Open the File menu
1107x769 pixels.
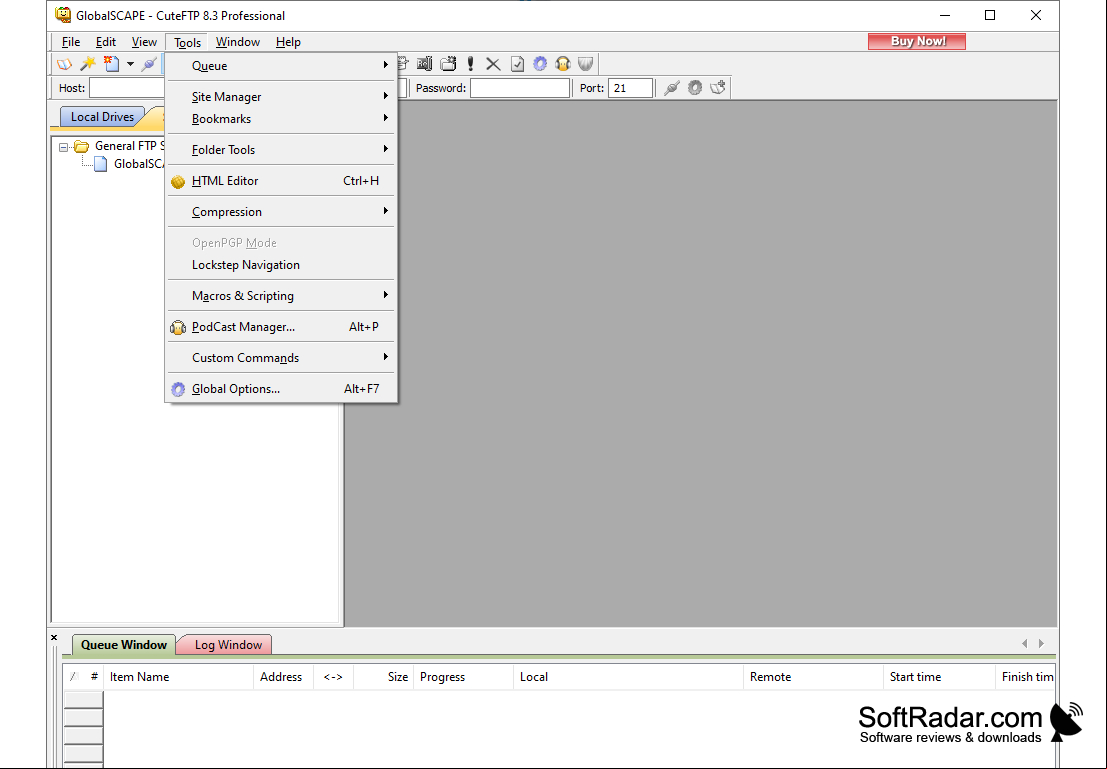[x=71, y=42]
